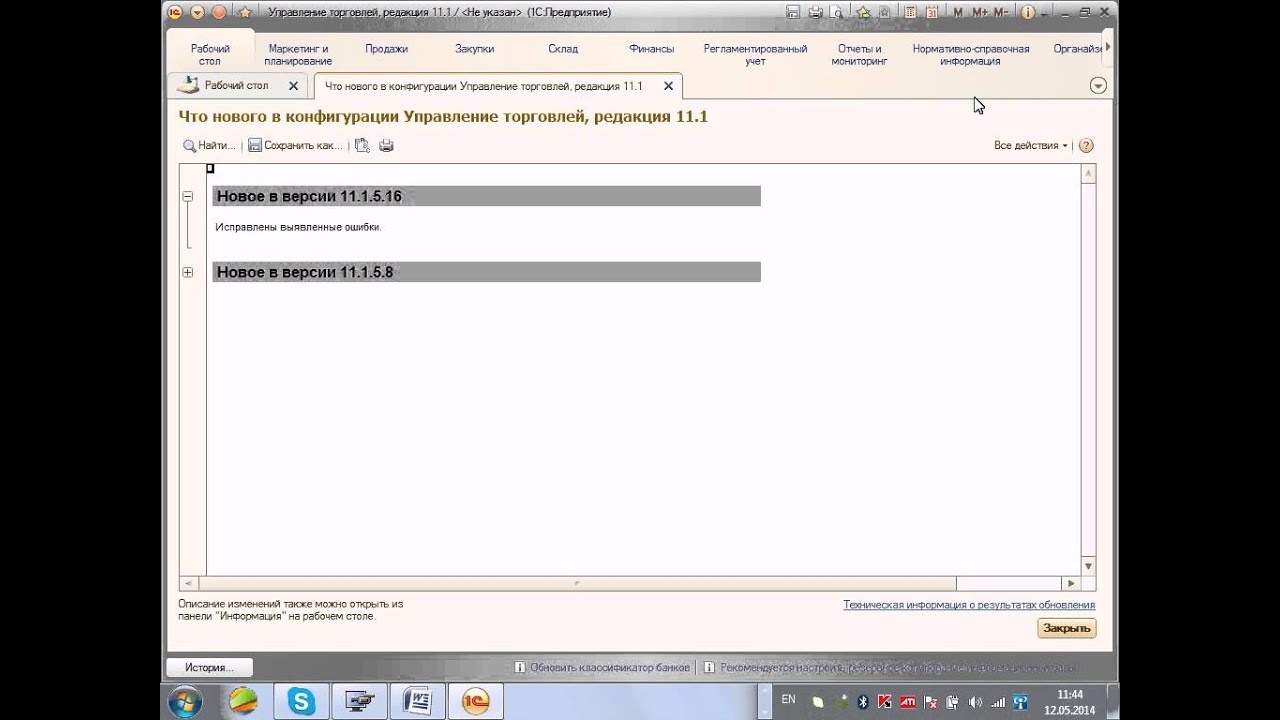Viewport: 1280px width, 720px height.
Task: Click the horizontal scrollbar thumb
Action: [577, 583]
